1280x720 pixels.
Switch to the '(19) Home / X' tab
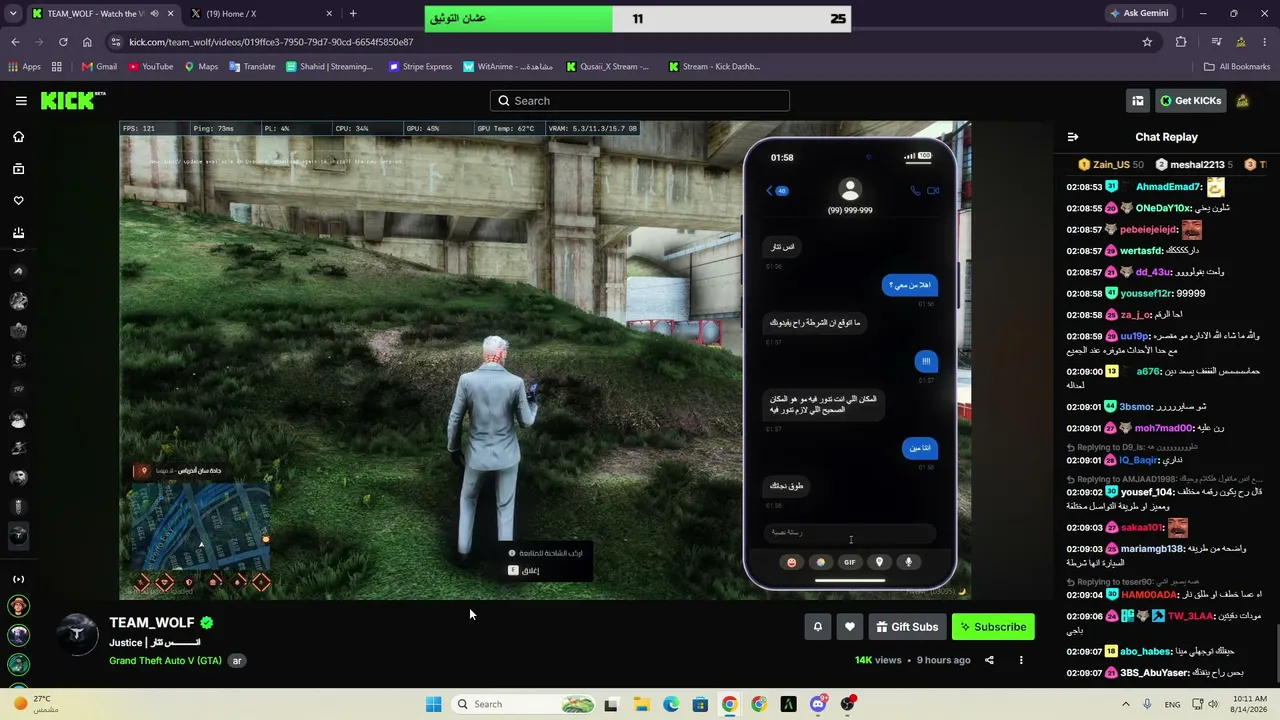tap(264, 14)
